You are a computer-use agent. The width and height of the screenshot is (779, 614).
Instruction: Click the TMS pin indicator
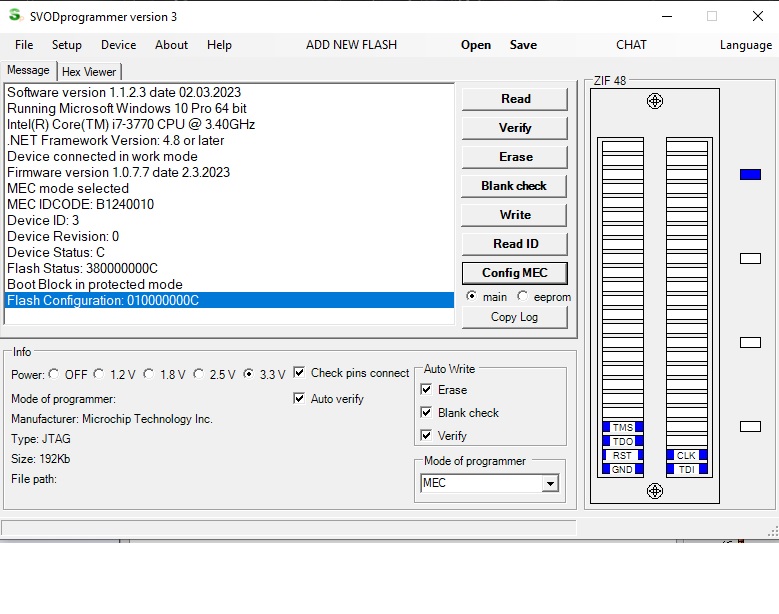click(x=622, y=427)
